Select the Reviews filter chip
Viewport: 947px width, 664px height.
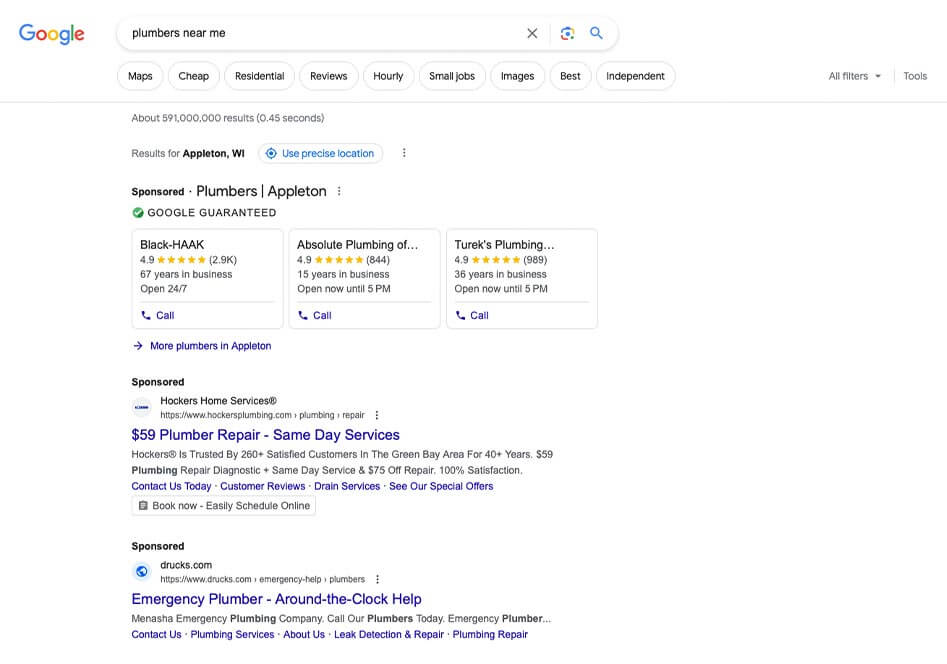328,76
